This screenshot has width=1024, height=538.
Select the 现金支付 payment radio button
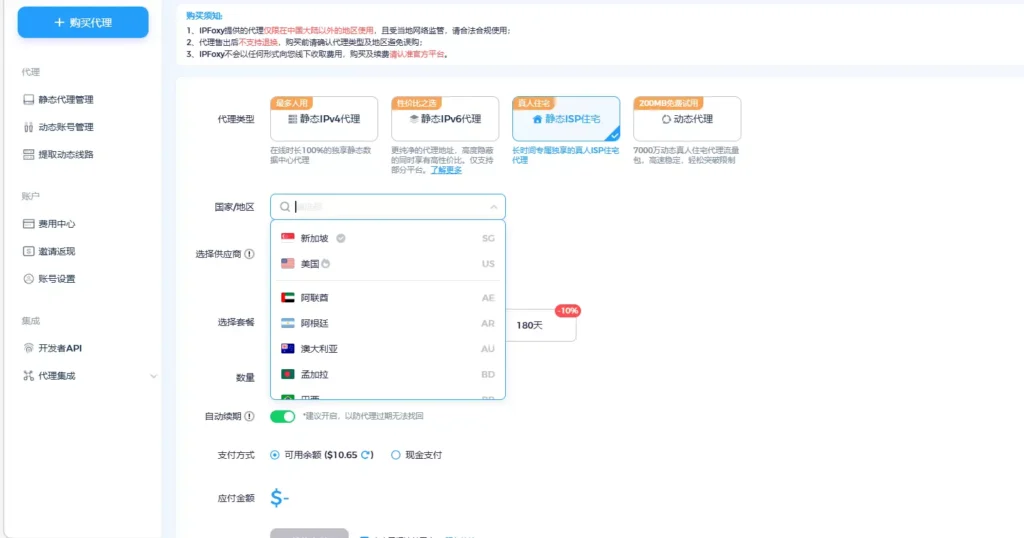pyautogui.click(x=396, y=455)
